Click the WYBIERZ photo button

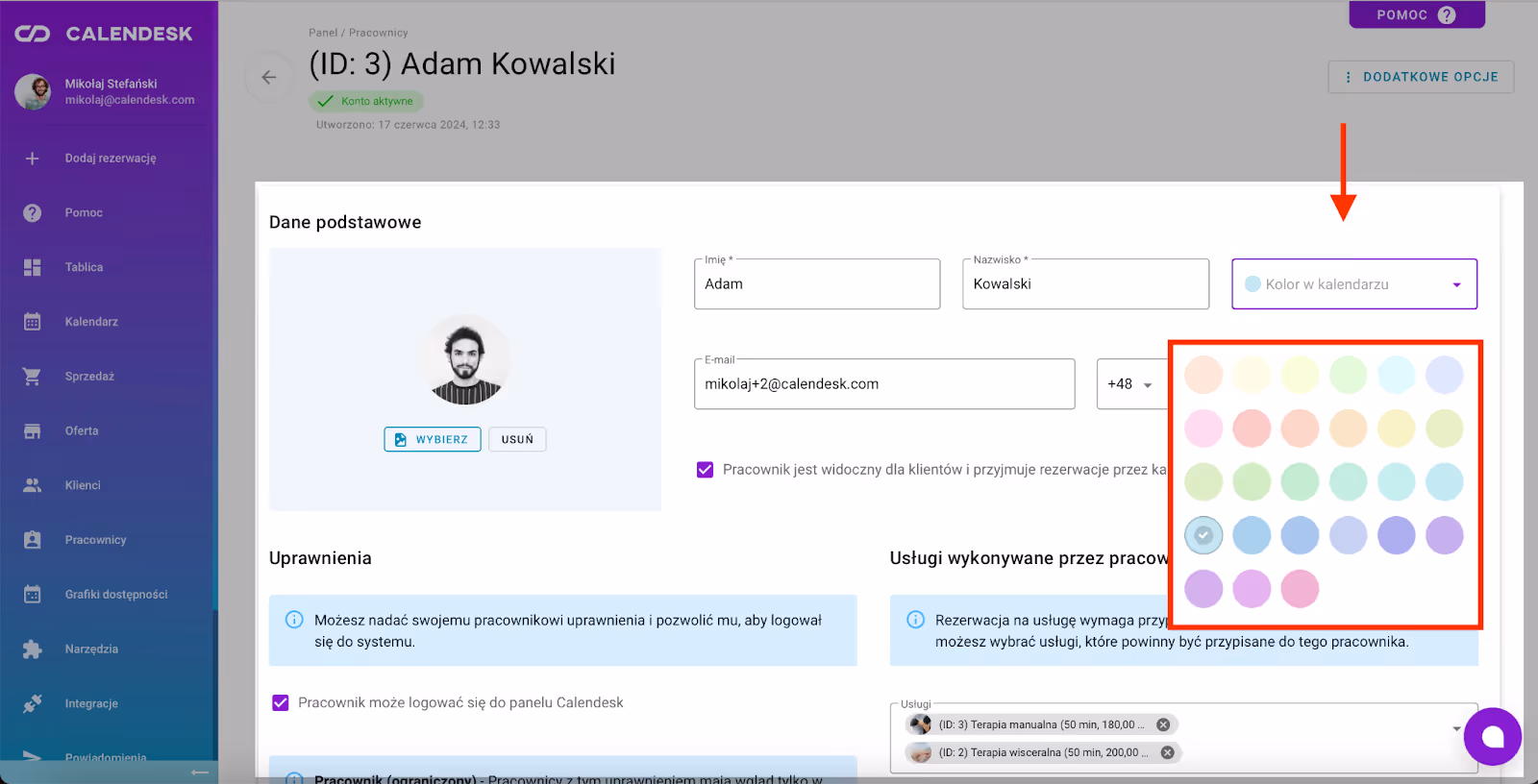(433, 439)
